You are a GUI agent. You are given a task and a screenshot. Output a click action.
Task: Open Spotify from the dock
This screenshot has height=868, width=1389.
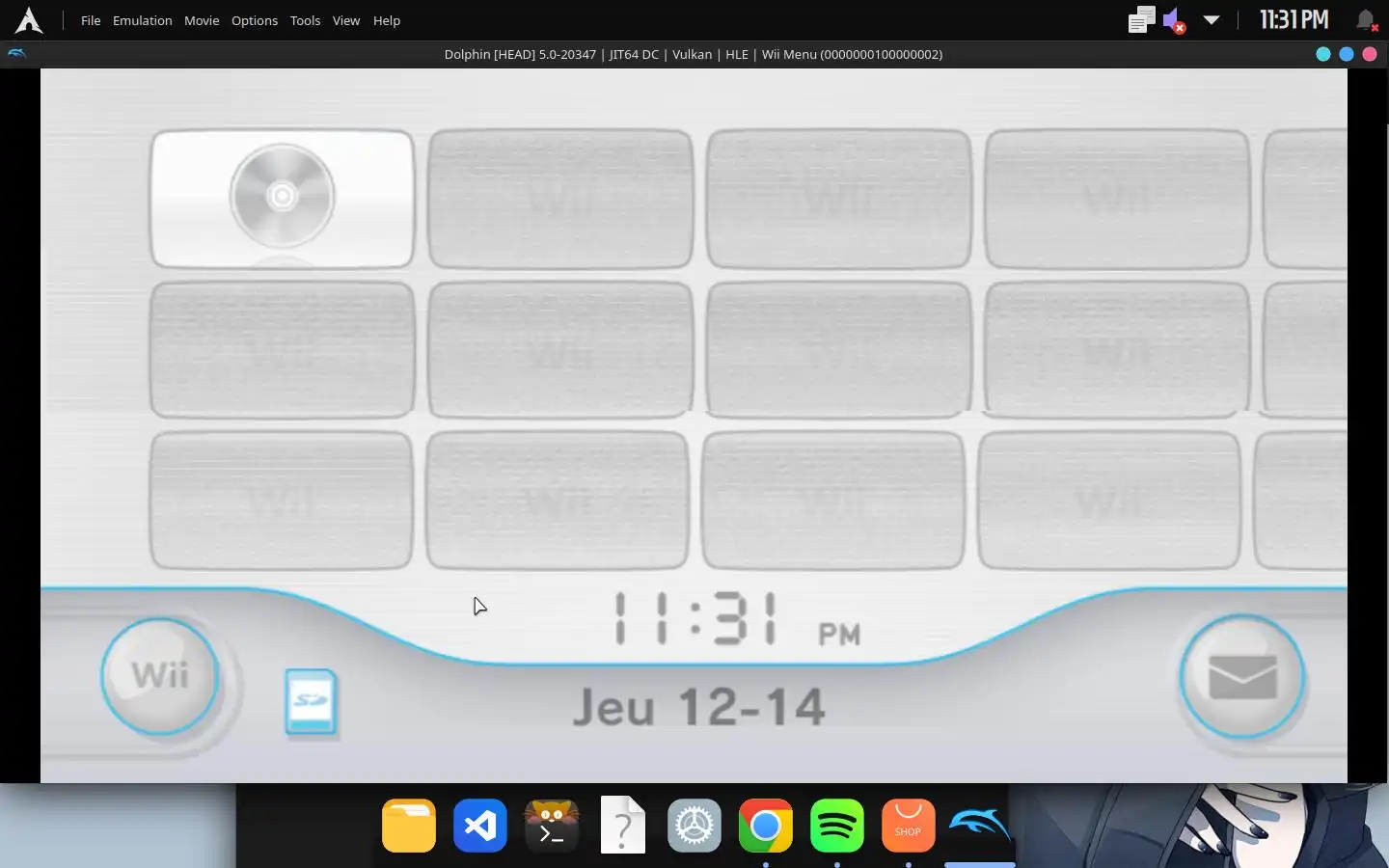(x=837, y=826)
